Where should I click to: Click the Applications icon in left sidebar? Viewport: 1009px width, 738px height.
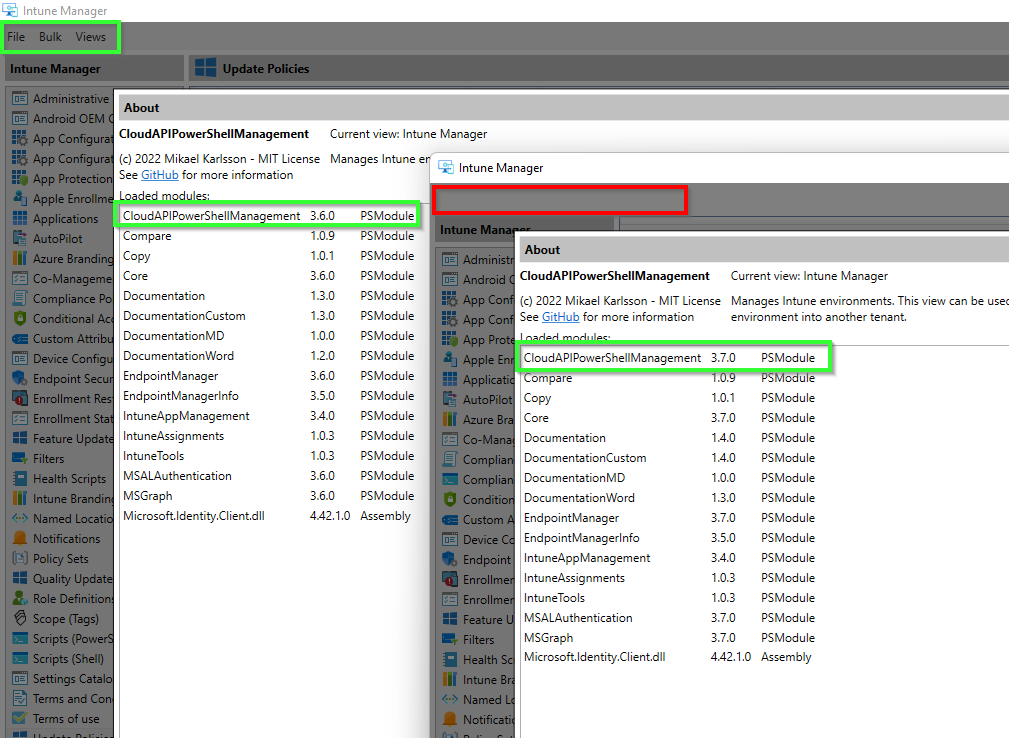point(20,218)
